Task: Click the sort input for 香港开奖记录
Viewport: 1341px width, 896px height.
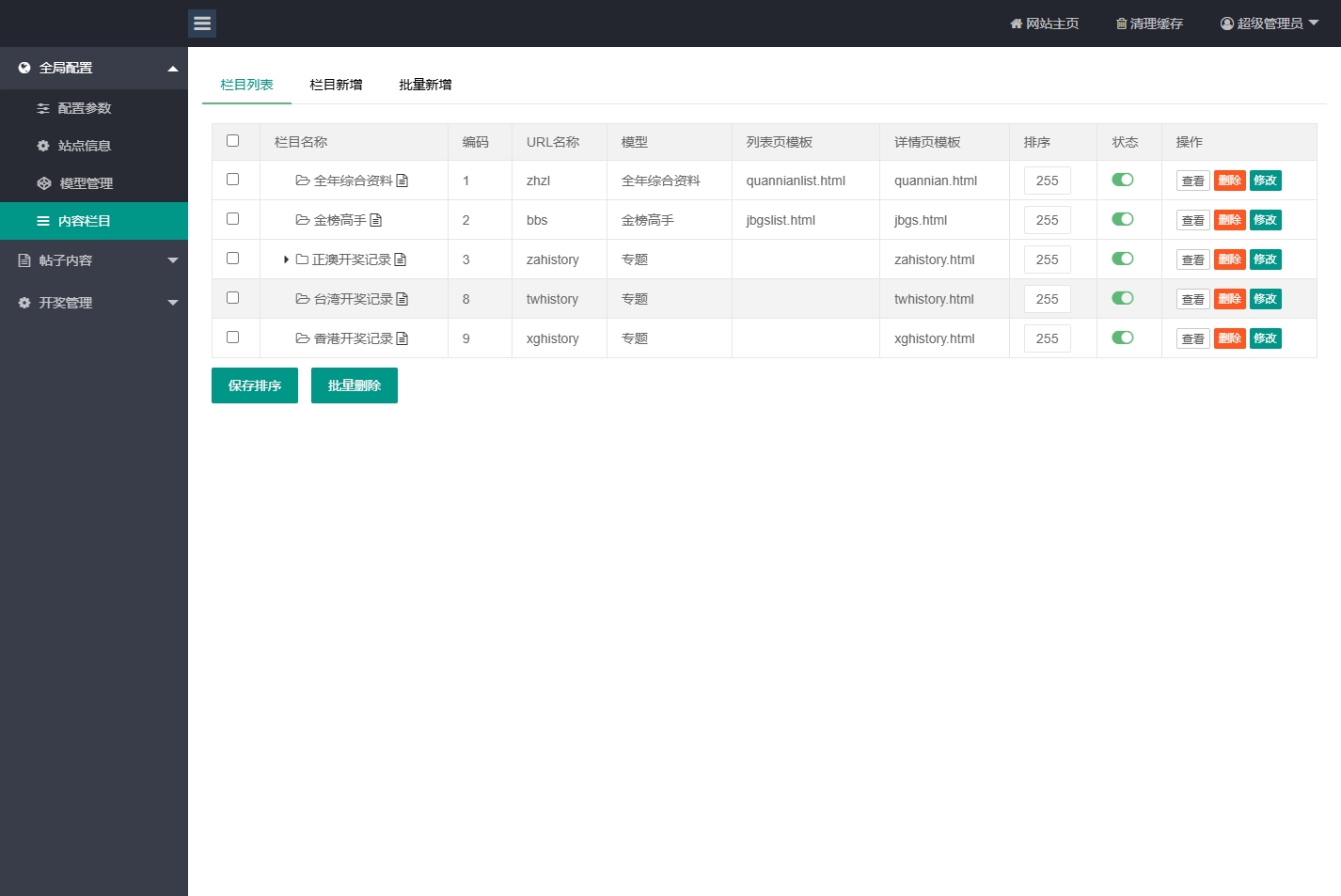Action: tap(1048, 338)
